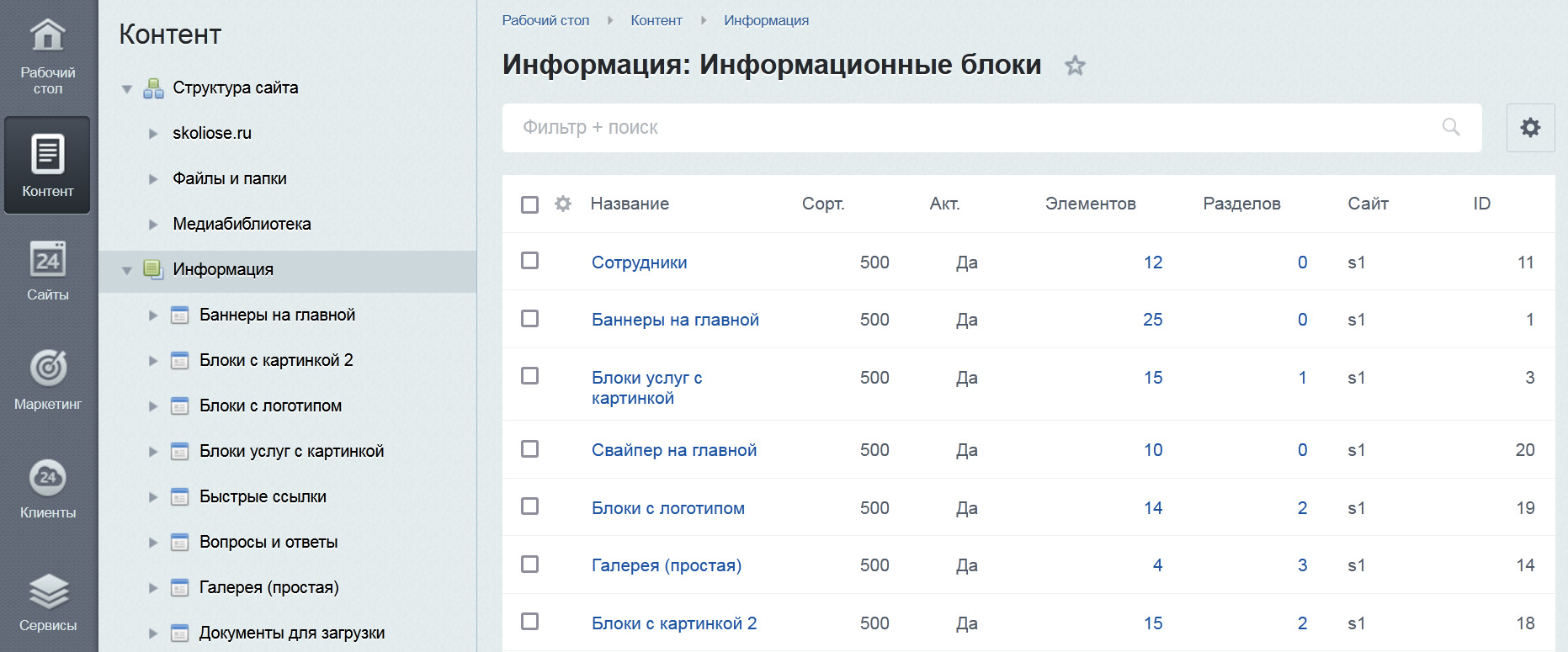Open the Блоки с логотипом table link

(667, 508)
